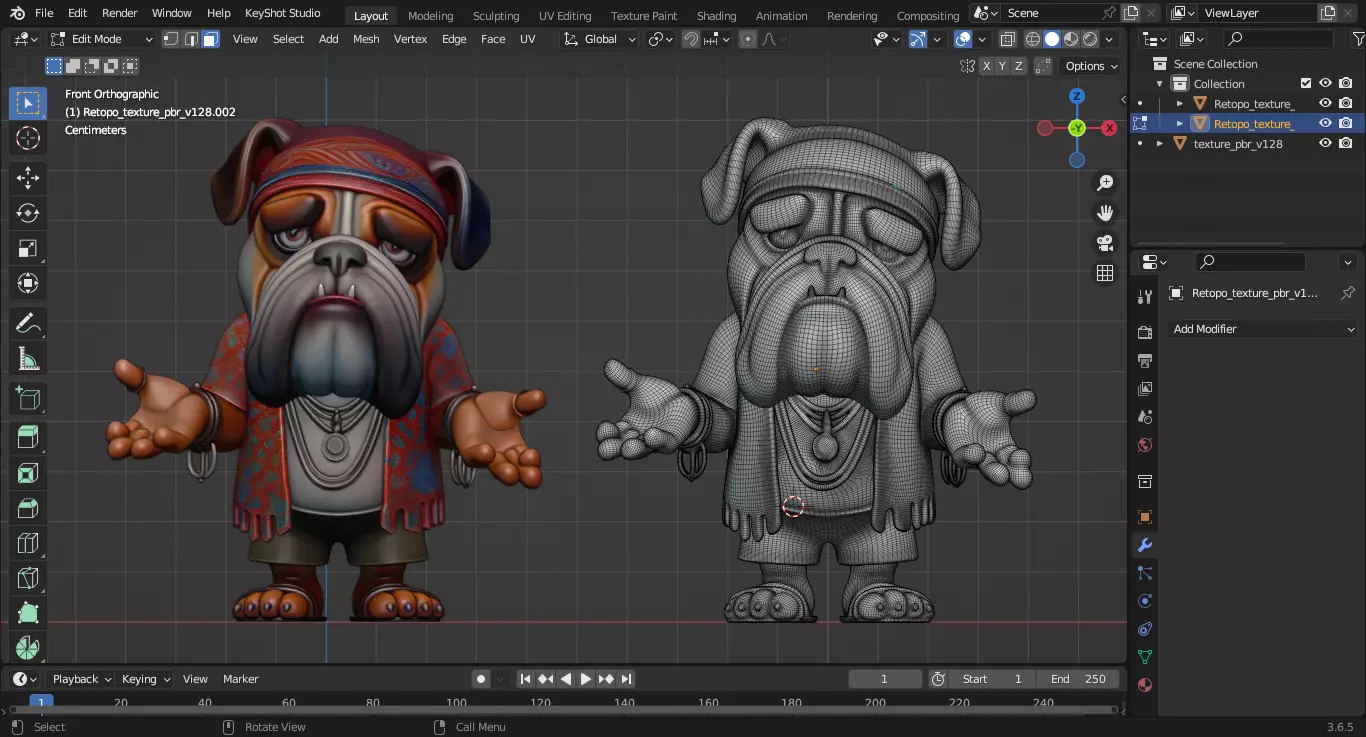The height and width of the screenshot is (737, 1366).
Task: Activate the Knife tool
Action: coord(28,578)
